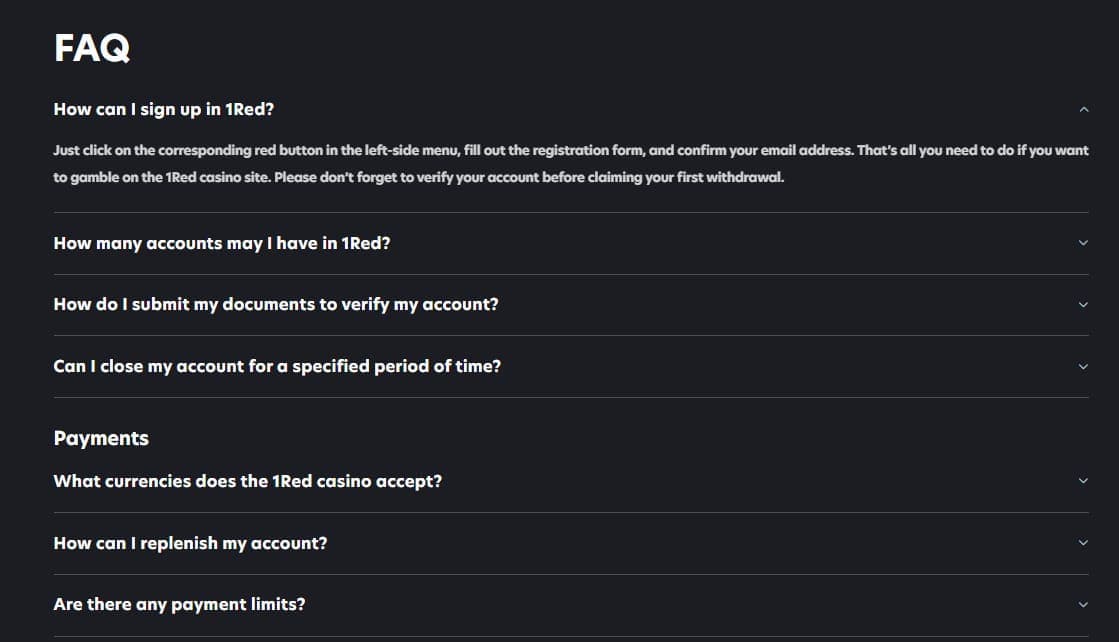Click the chevron next to the currencies question

(x=1084, y=481)
